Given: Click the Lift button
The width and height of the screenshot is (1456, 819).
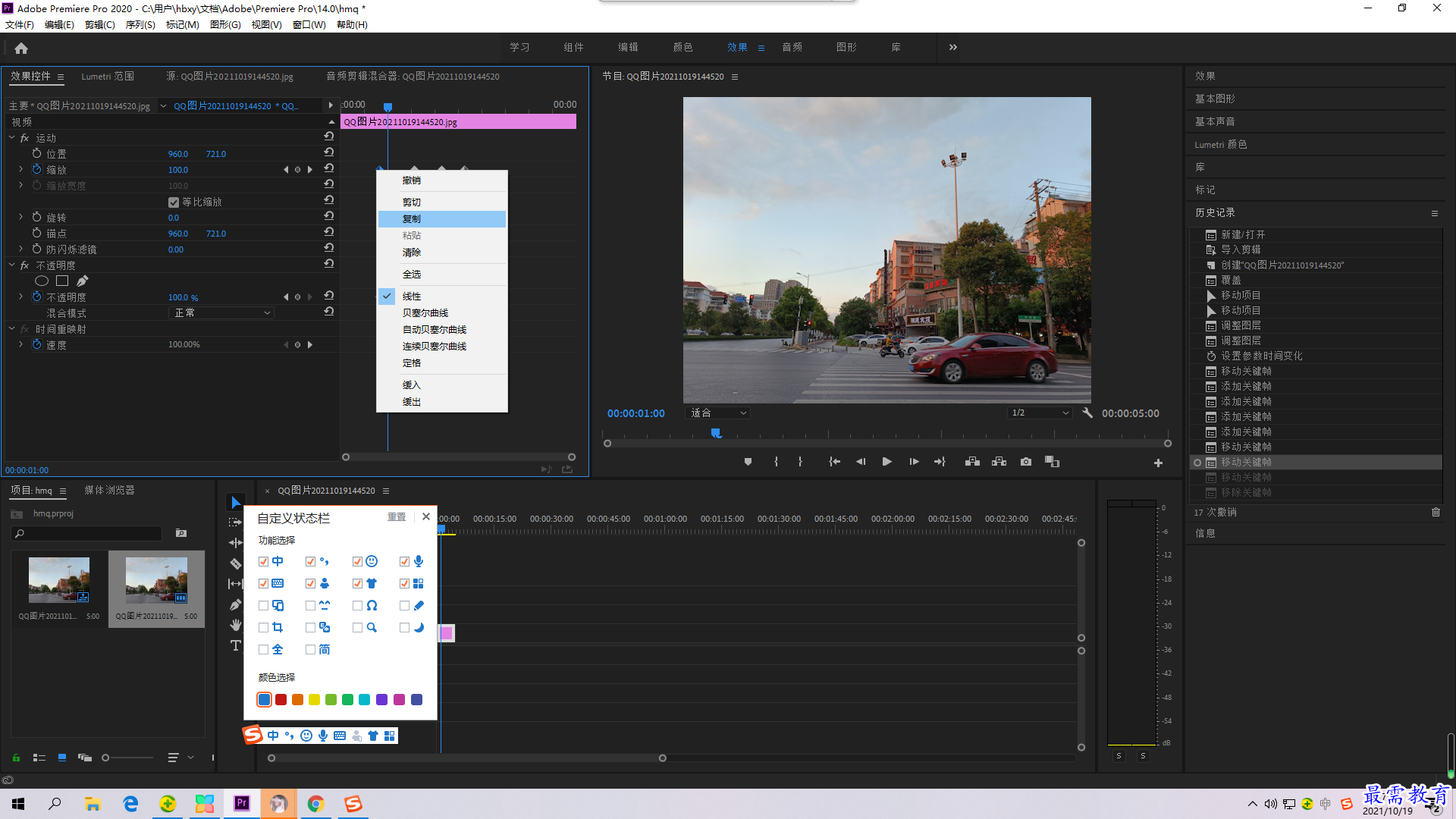Looking at the screenshot, I should [972, 462].
